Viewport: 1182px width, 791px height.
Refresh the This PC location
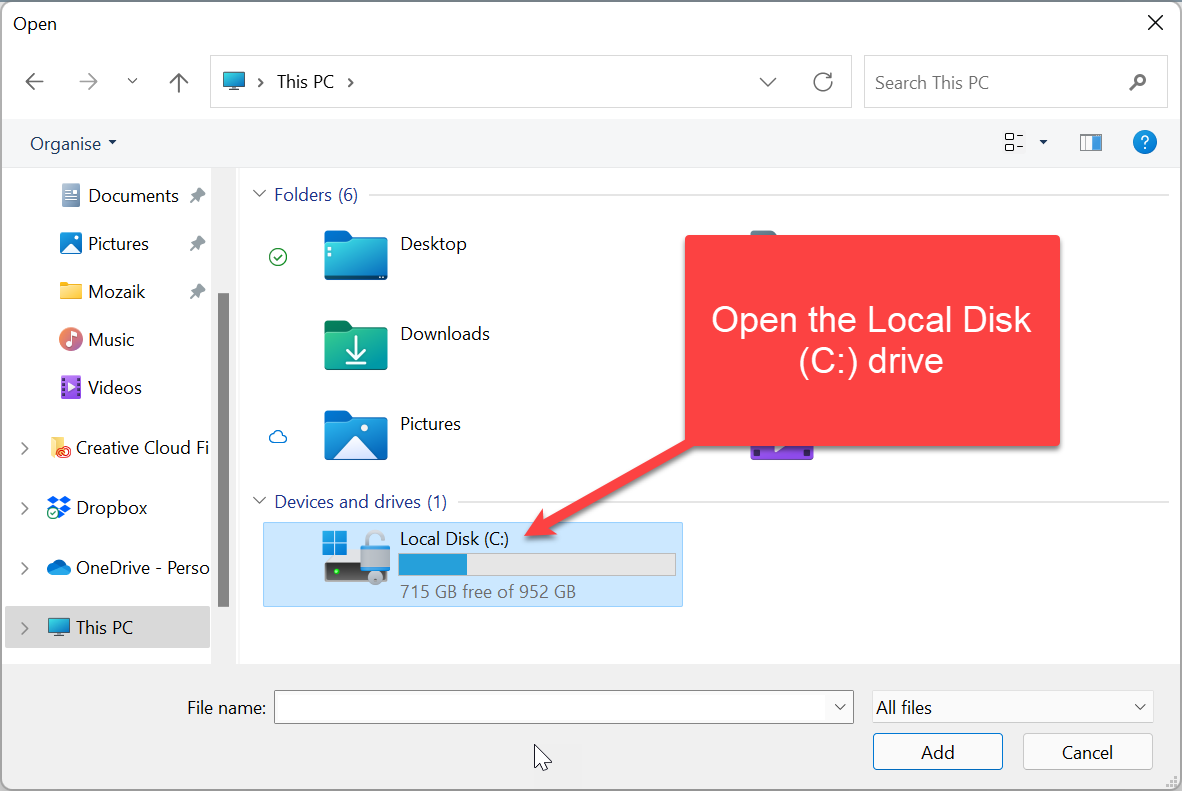823,82
